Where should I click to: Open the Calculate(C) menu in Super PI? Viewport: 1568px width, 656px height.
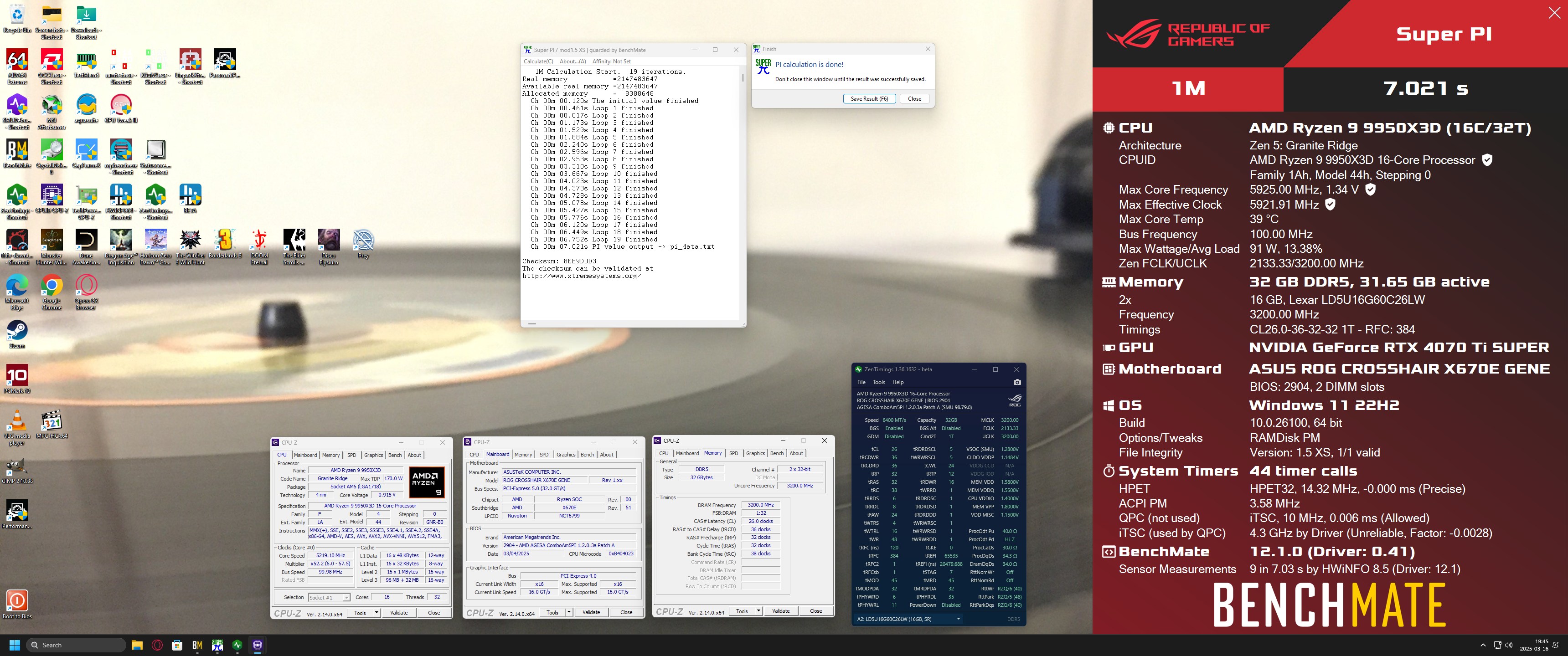coord(538,61)
